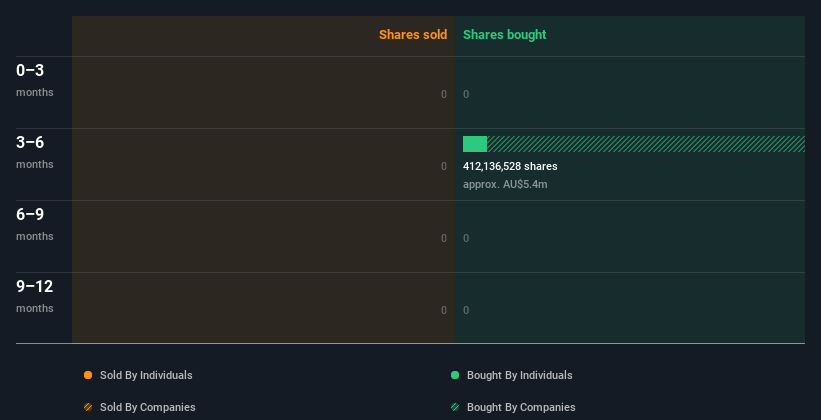Click the orange Sold By Individuals legend dot
The height and width of the screenshot is (420, 821).
point(88,375)
